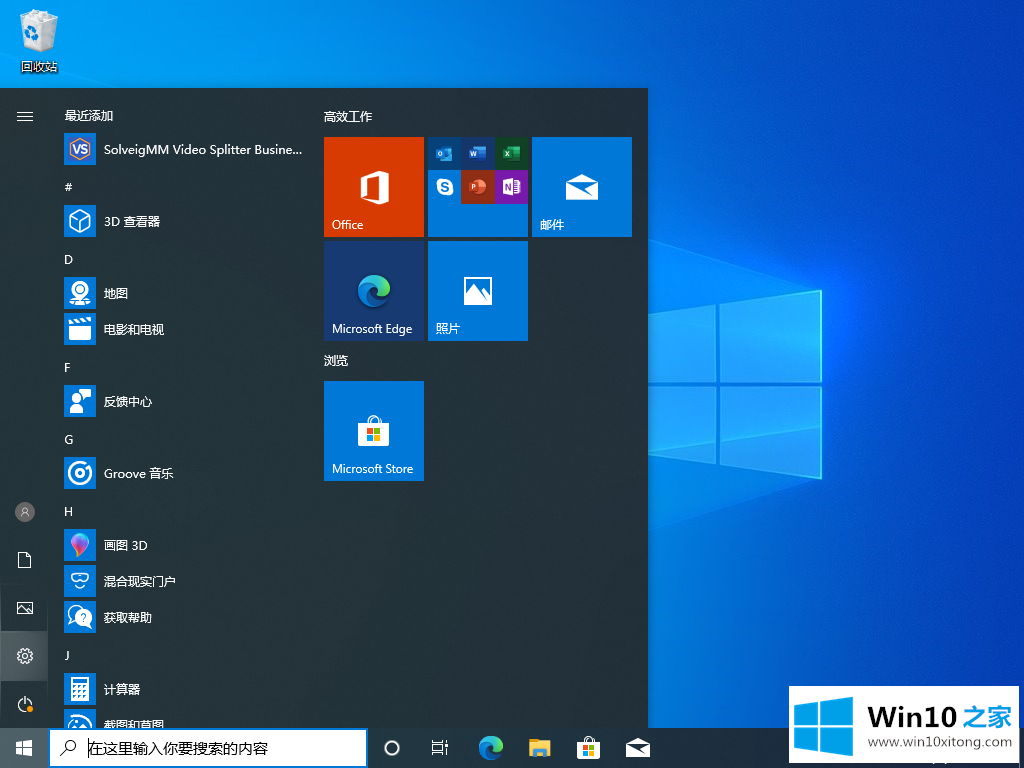This screenshot has height=768, width=1024.
Task: Click the 浏览 tile group title
Action: pos(336,360)
